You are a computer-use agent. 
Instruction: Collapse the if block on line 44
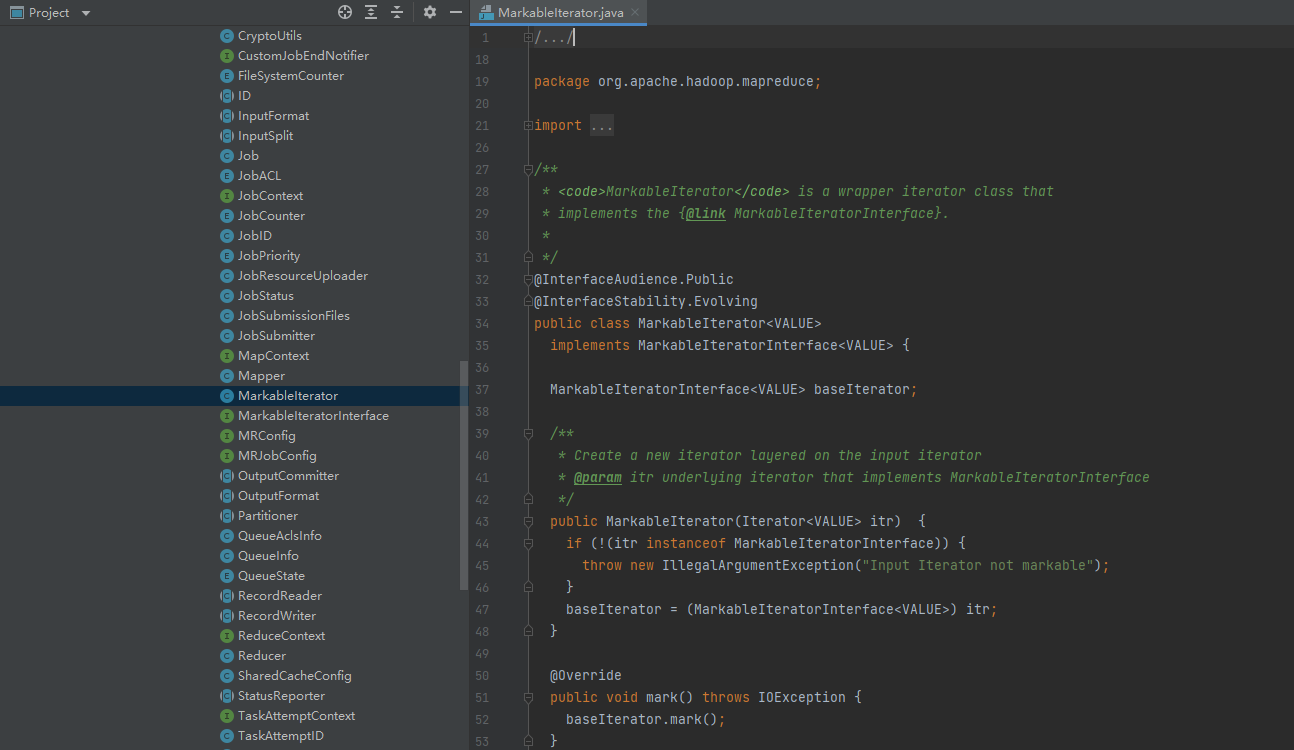[x=528, y=543]
